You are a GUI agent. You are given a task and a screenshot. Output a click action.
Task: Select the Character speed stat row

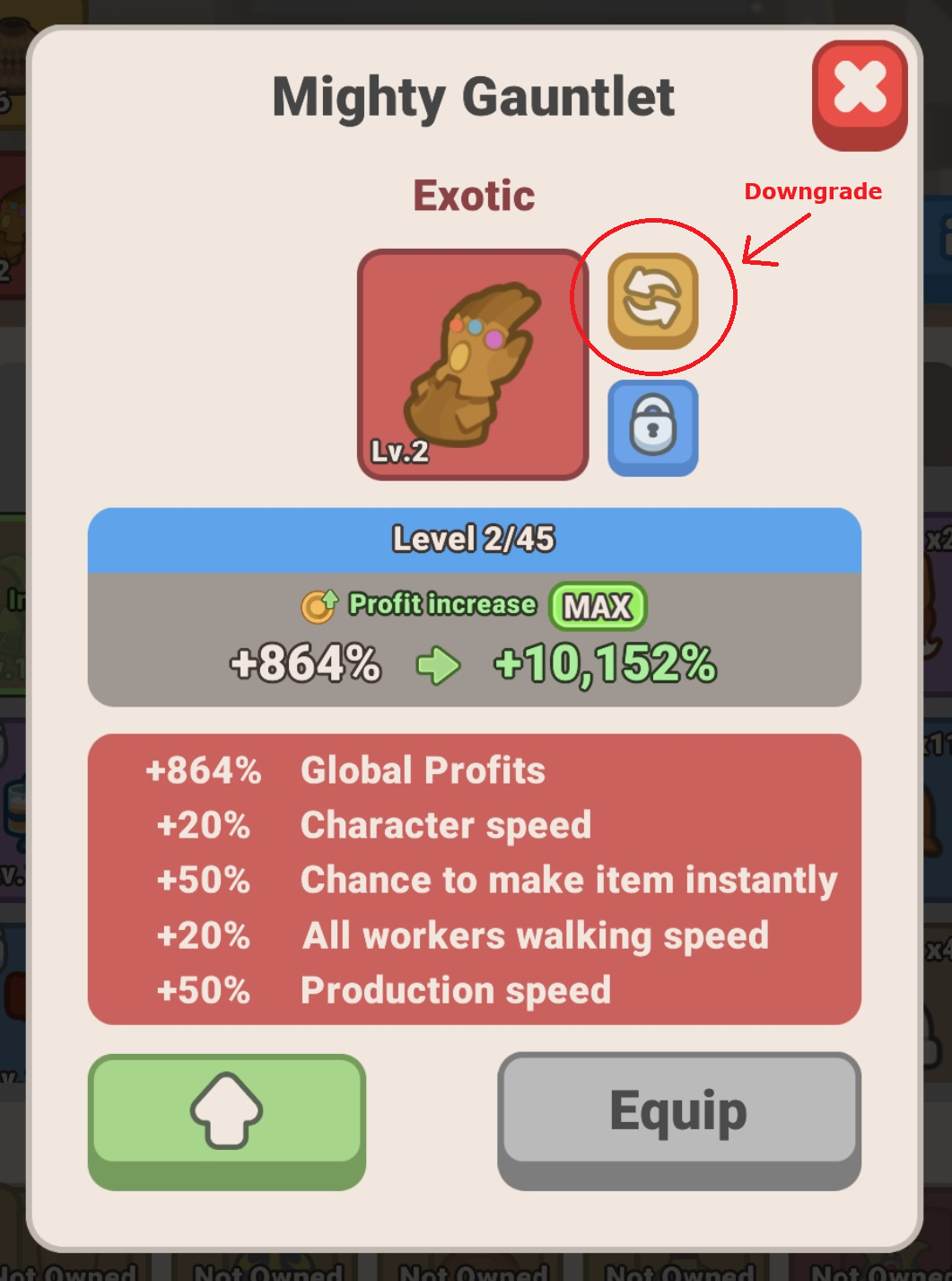click(x=475, y=825)
